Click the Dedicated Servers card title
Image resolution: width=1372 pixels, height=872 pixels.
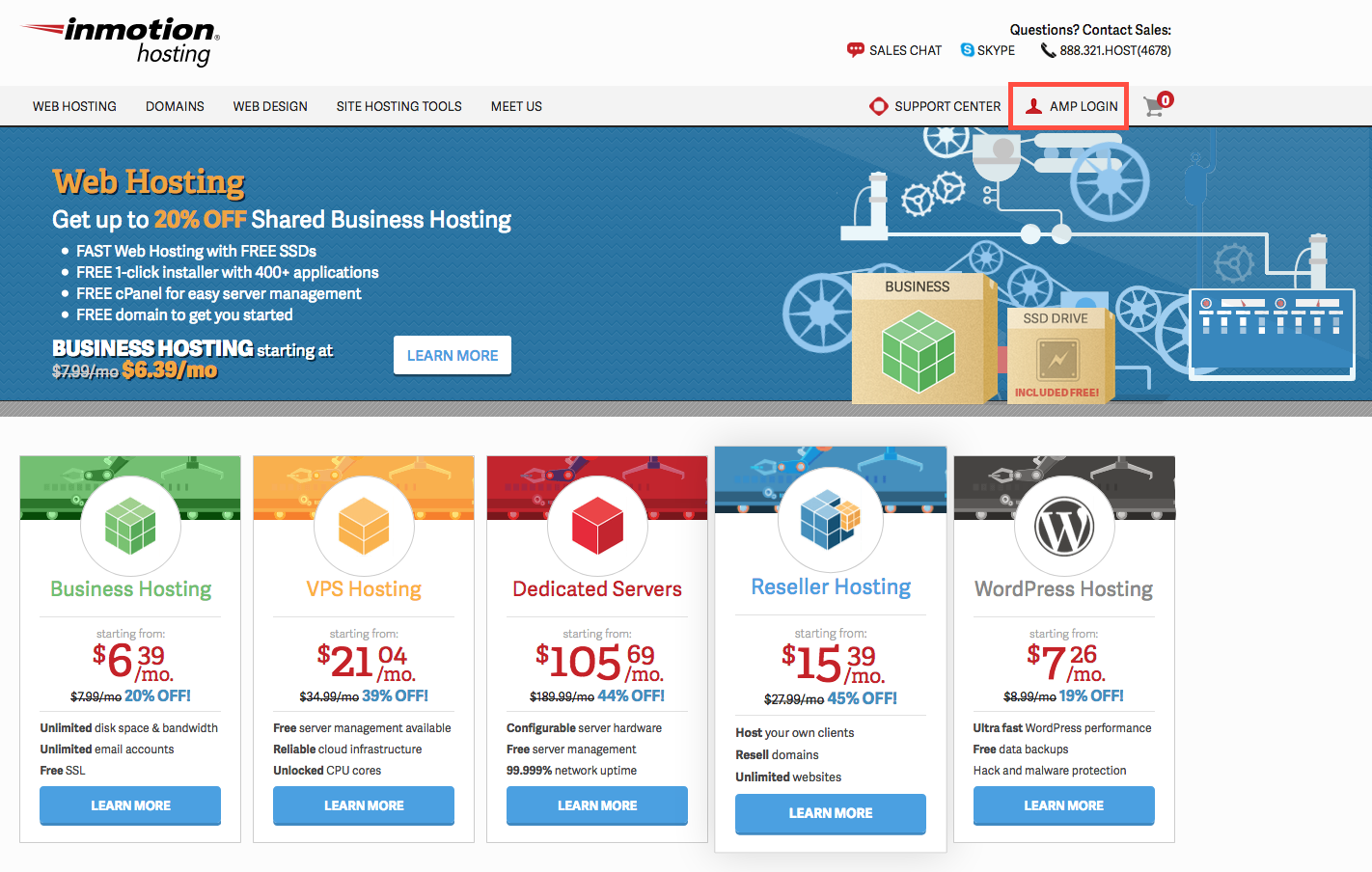pyautogui.click(x=597, y=589)
